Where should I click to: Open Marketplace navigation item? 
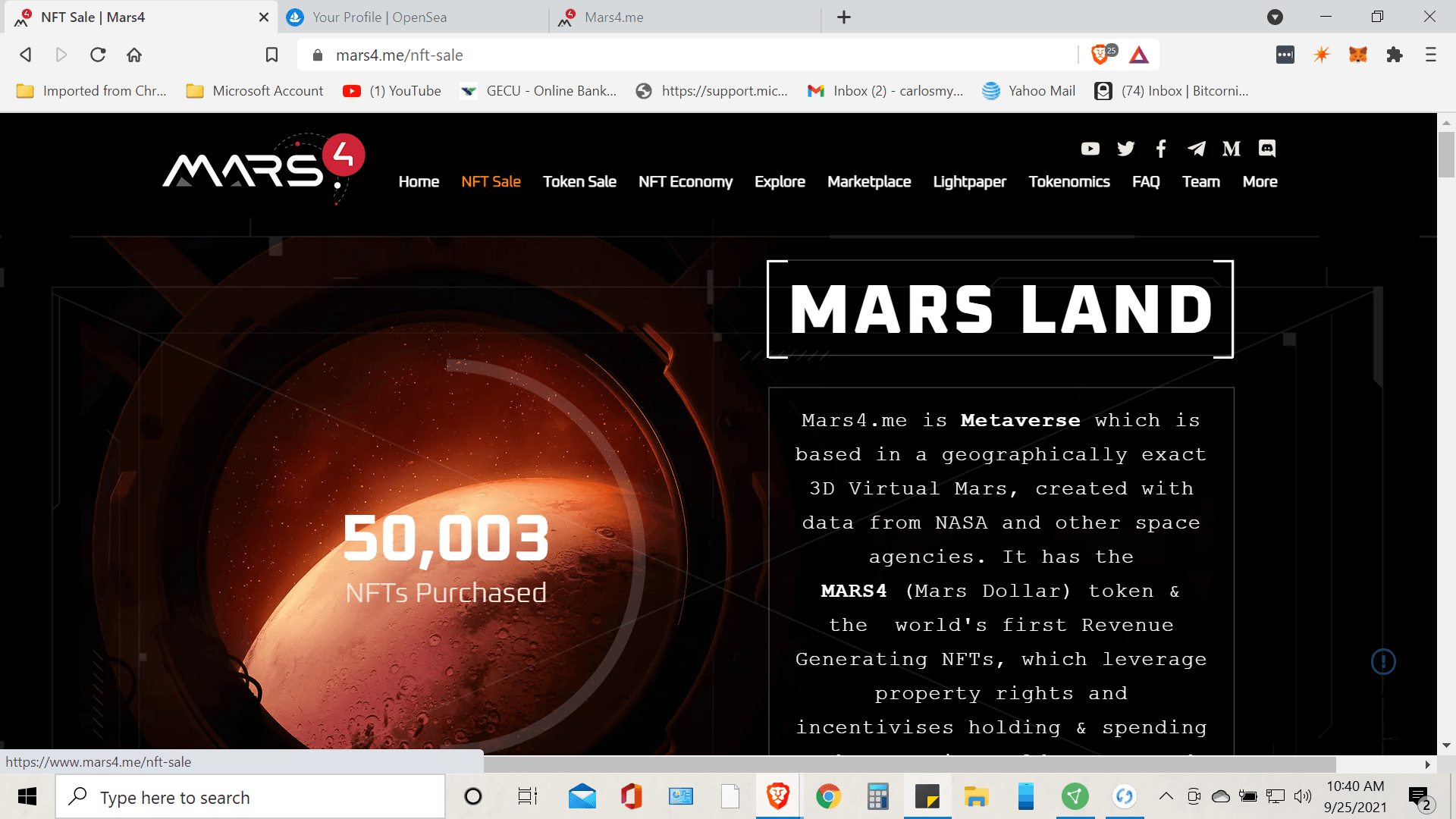(869, 182)
